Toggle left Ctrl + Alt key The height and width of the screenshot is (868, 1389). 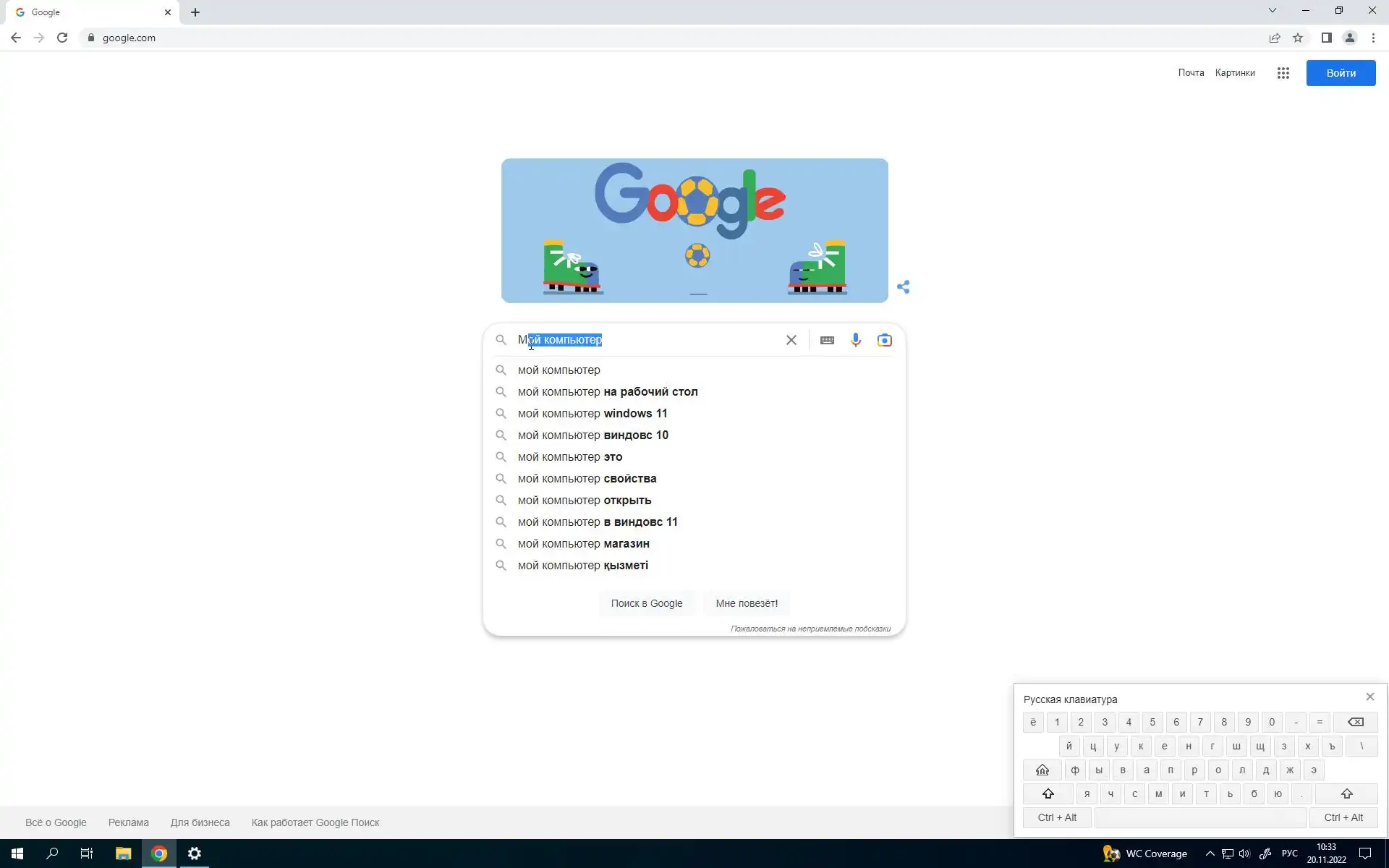(x=1056, y=818)
